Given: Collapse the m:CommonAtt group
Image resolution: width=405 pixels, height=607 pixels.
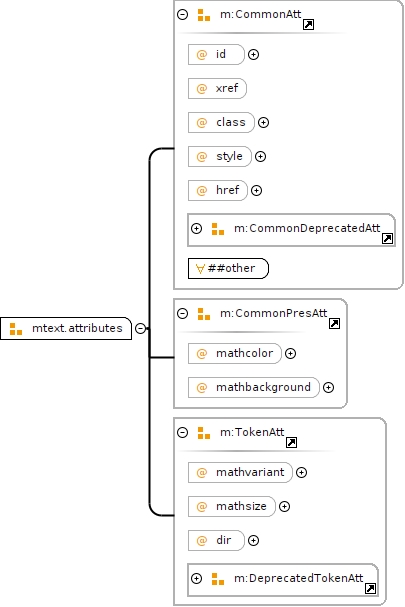Looking at the screenshot, I should [182, 15].
